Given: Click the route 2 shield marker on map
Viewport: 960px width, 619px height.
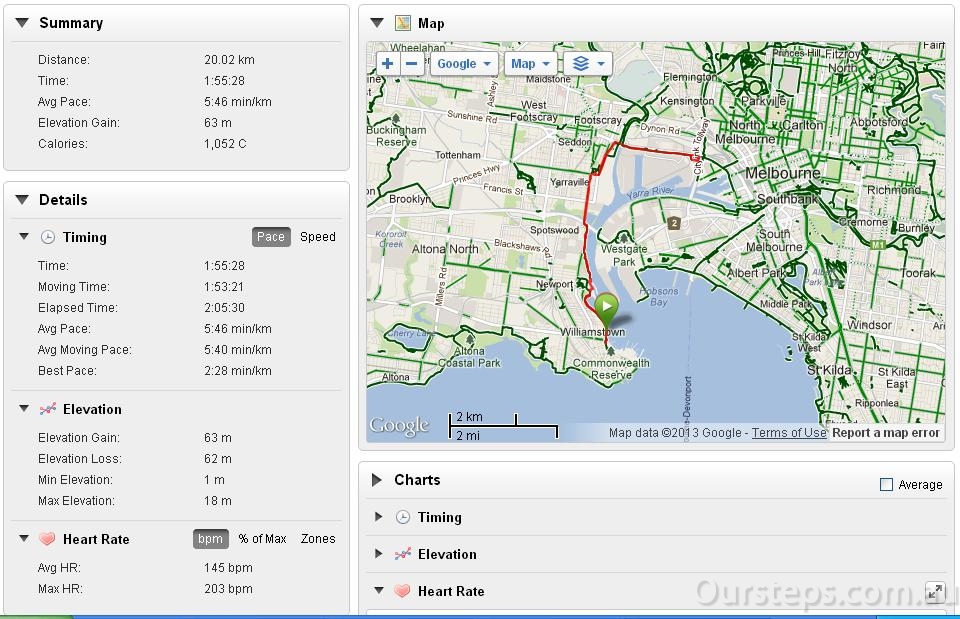Looking at the screenshot, I should click(x=674, y=223).
